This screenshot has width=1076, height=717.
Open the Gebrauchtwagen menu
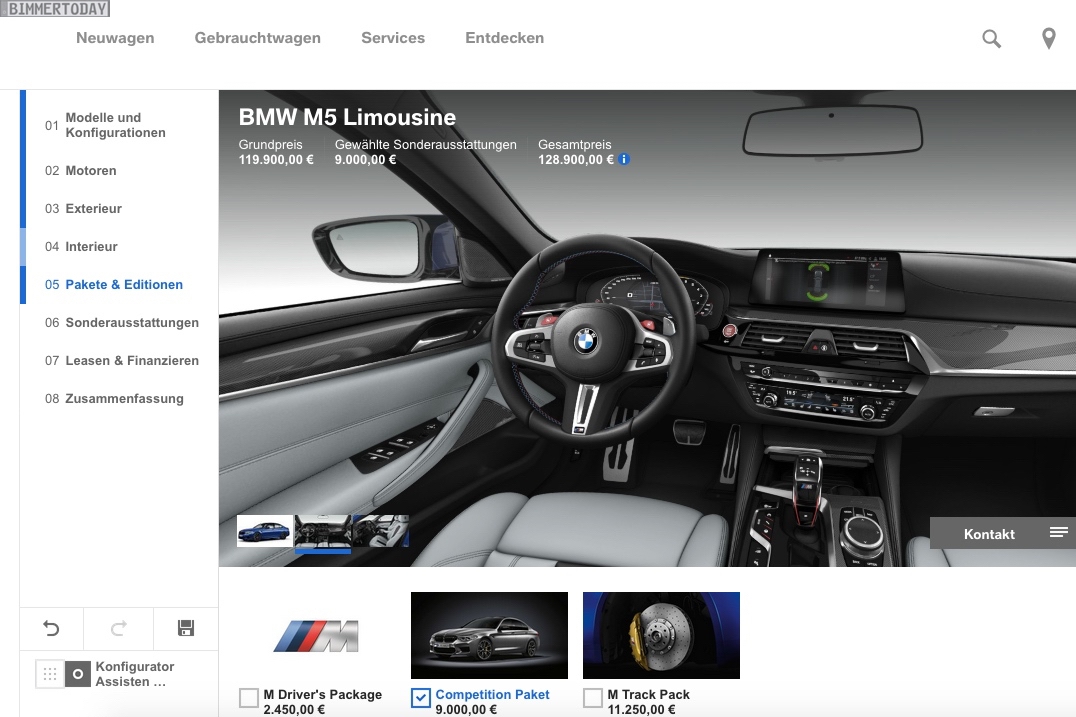tap(257, 38)
